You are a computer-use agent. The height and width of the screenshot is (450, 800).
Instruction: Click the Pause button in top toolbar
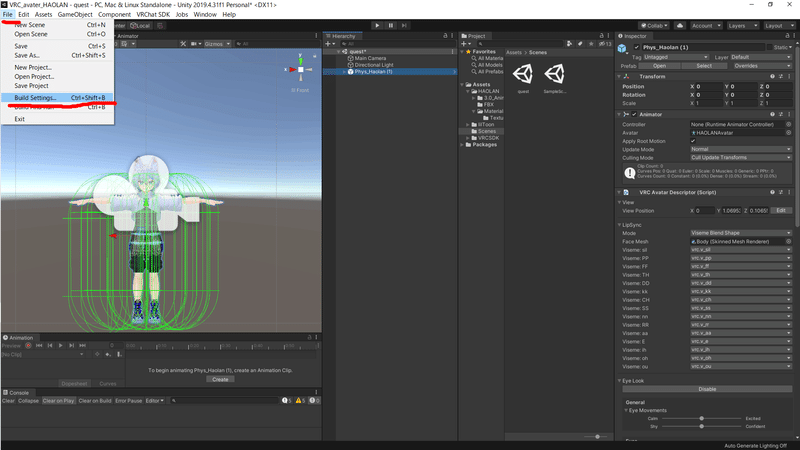point(391,26)
